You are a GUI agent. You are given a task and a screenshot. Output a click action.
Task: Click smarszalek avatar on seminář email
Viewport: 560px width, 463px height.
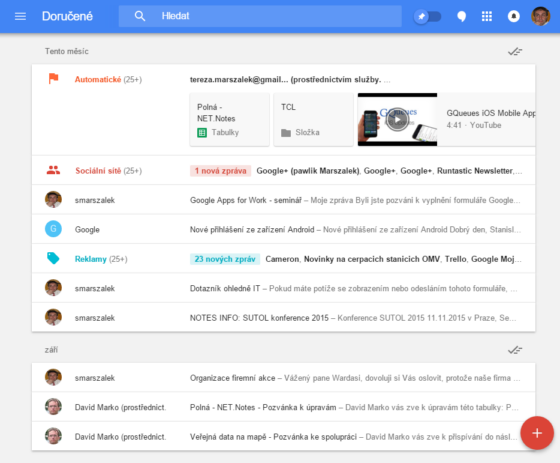pyautogui.click(x=53, y=200)
